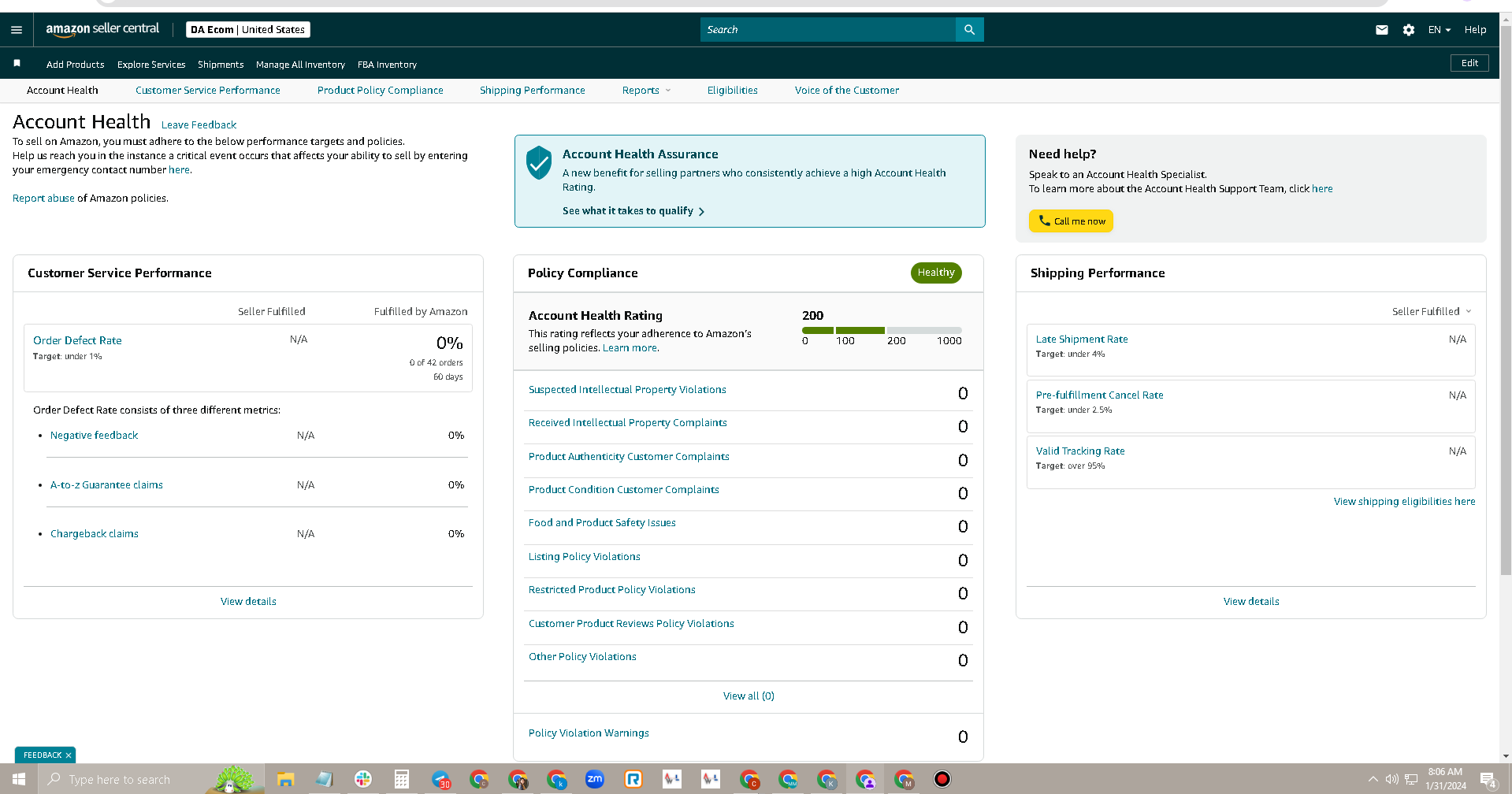1512x794 pixels.
Task: Click into the Search input field
Action: [x=827, y=30]
